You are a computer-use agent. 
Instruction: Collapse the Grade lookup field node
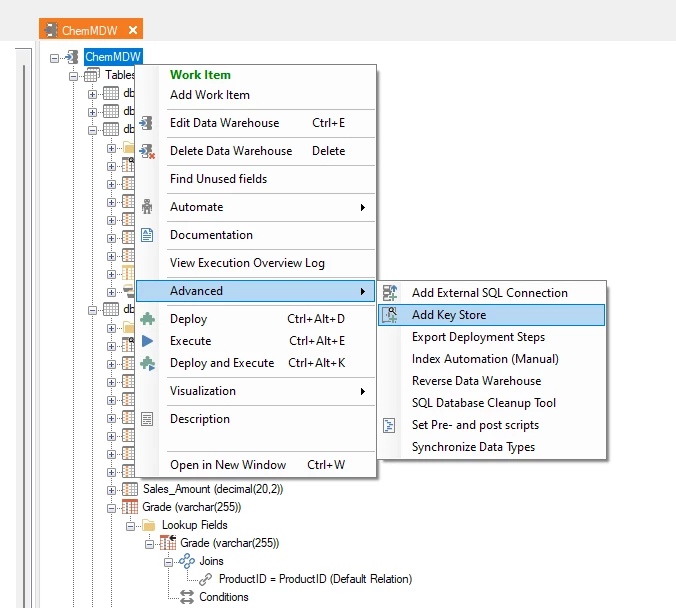[x=149, y=544]
